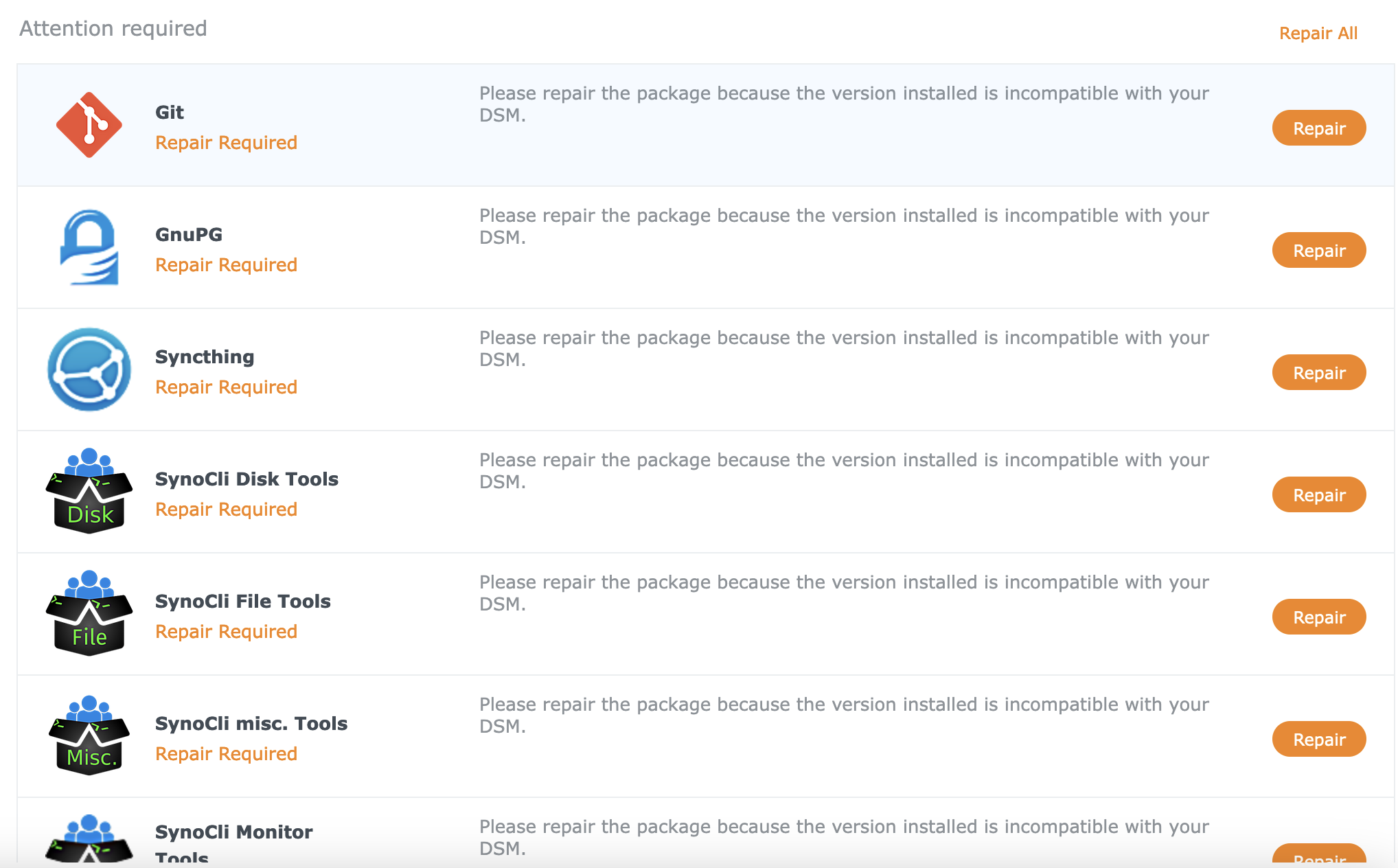Click the SynoCli Monitor Tools icon

tap(89, 838)
